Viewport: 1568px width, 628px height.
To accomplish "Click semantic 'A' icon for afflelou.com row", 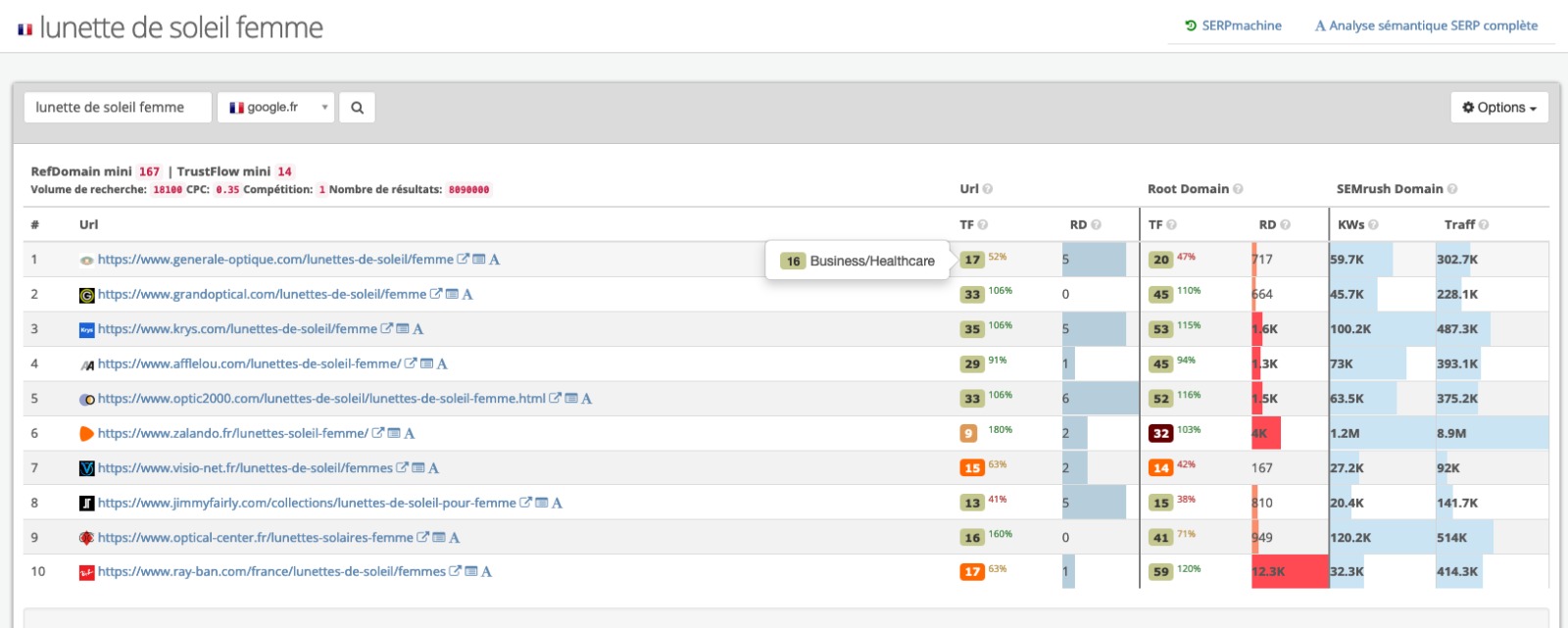I will [x=442, y=363].
